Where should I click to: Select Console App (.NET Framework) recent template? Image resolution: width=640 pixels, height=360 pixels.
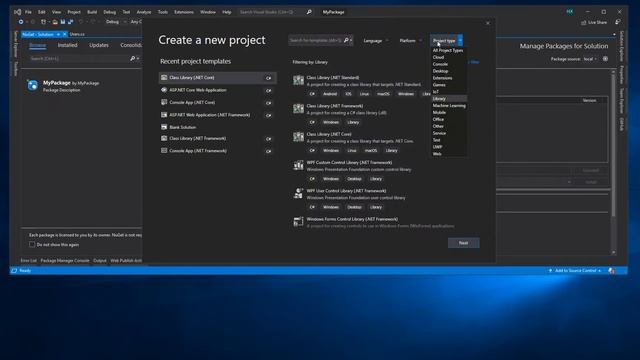[x=218, y=151]
